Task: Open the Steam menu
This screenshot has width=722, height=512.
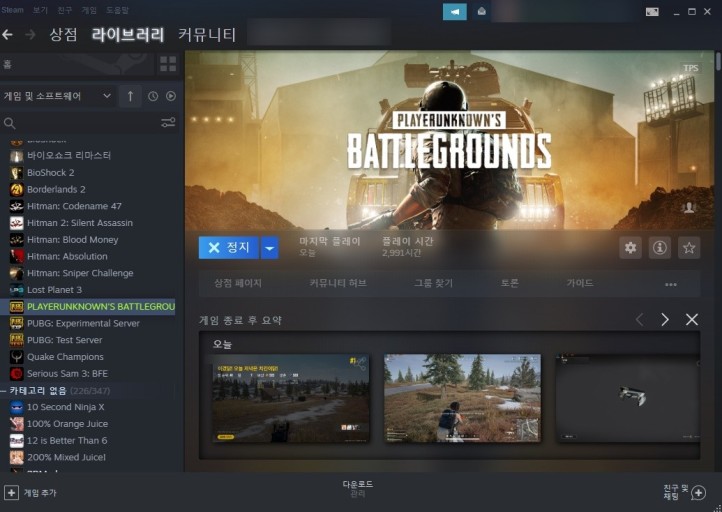Action: 12,10
